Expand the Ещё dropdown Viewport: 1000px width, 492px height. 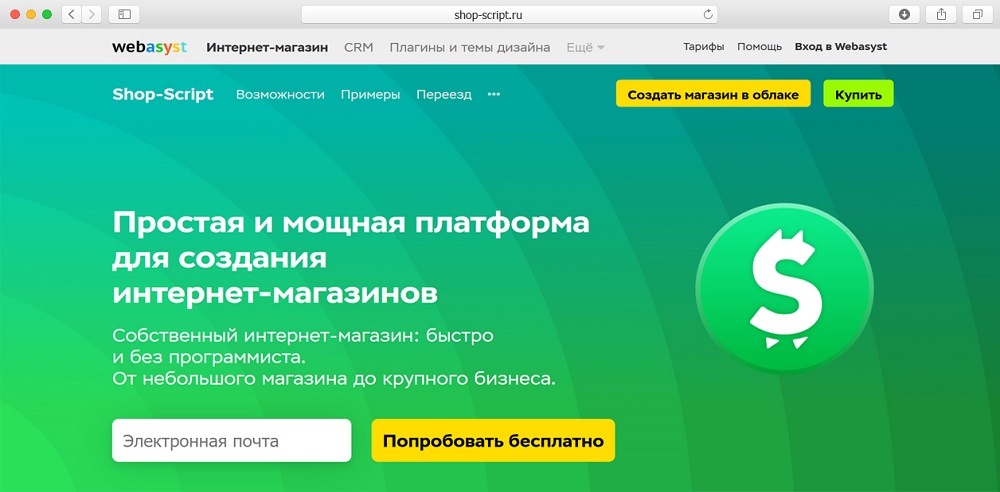tap(585, 47)
